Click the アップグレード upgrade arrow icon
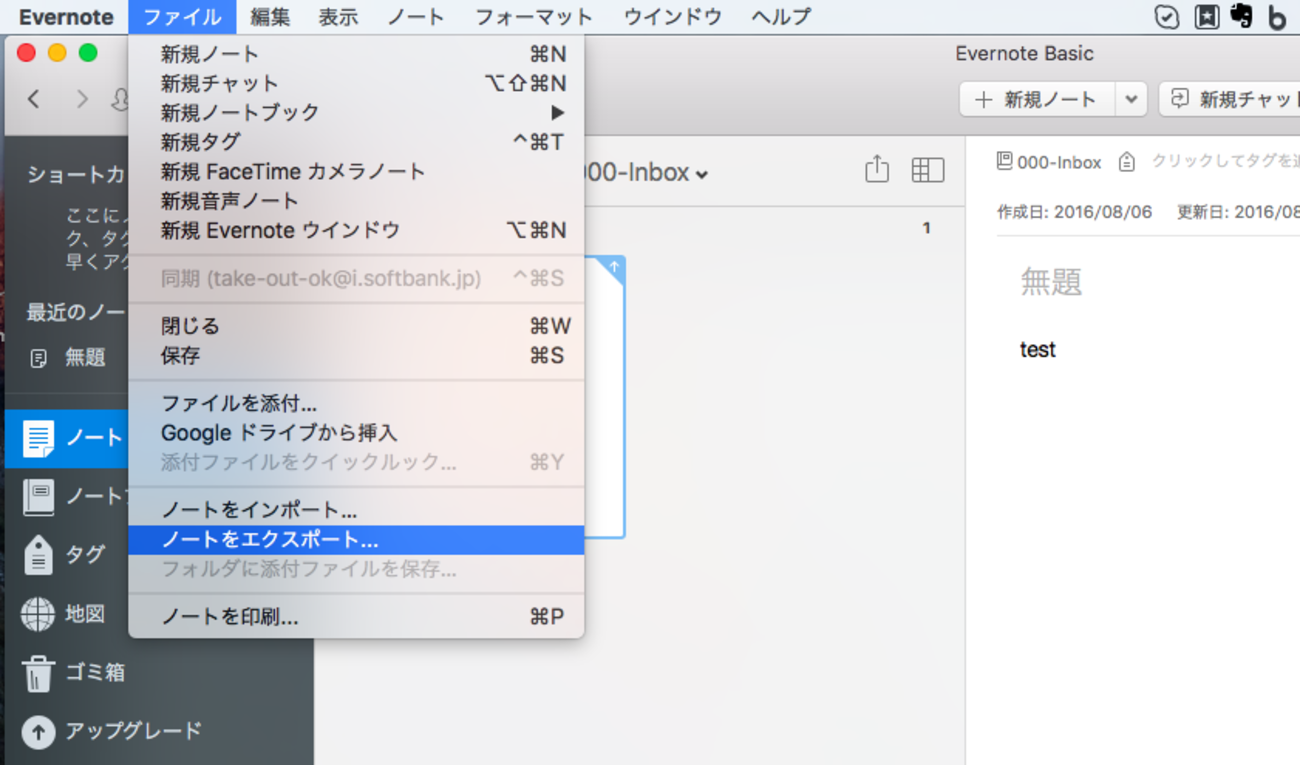Image resolution: width=1300 pixels, height=765 pixels. pyautogui.click(x=38, y=731)
